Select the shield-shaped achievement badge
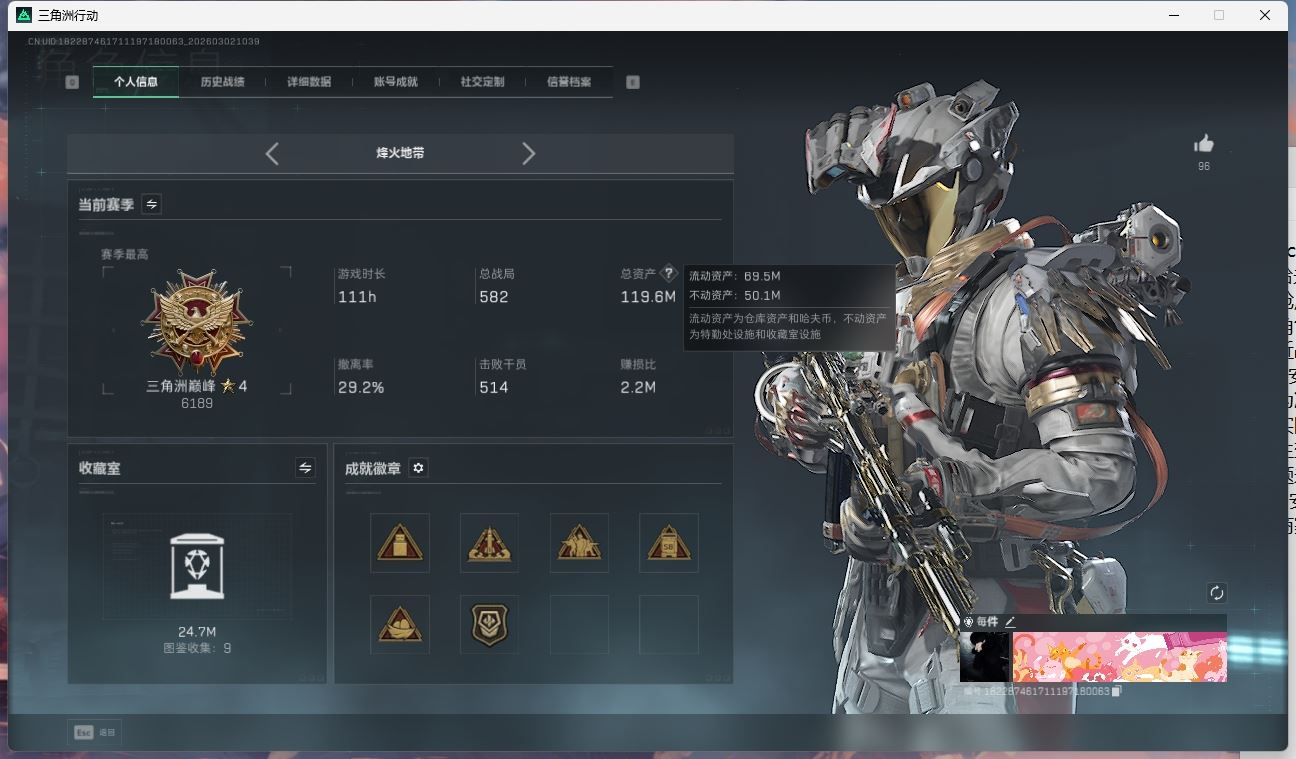The image size is (1296, 759). (489, 625)
